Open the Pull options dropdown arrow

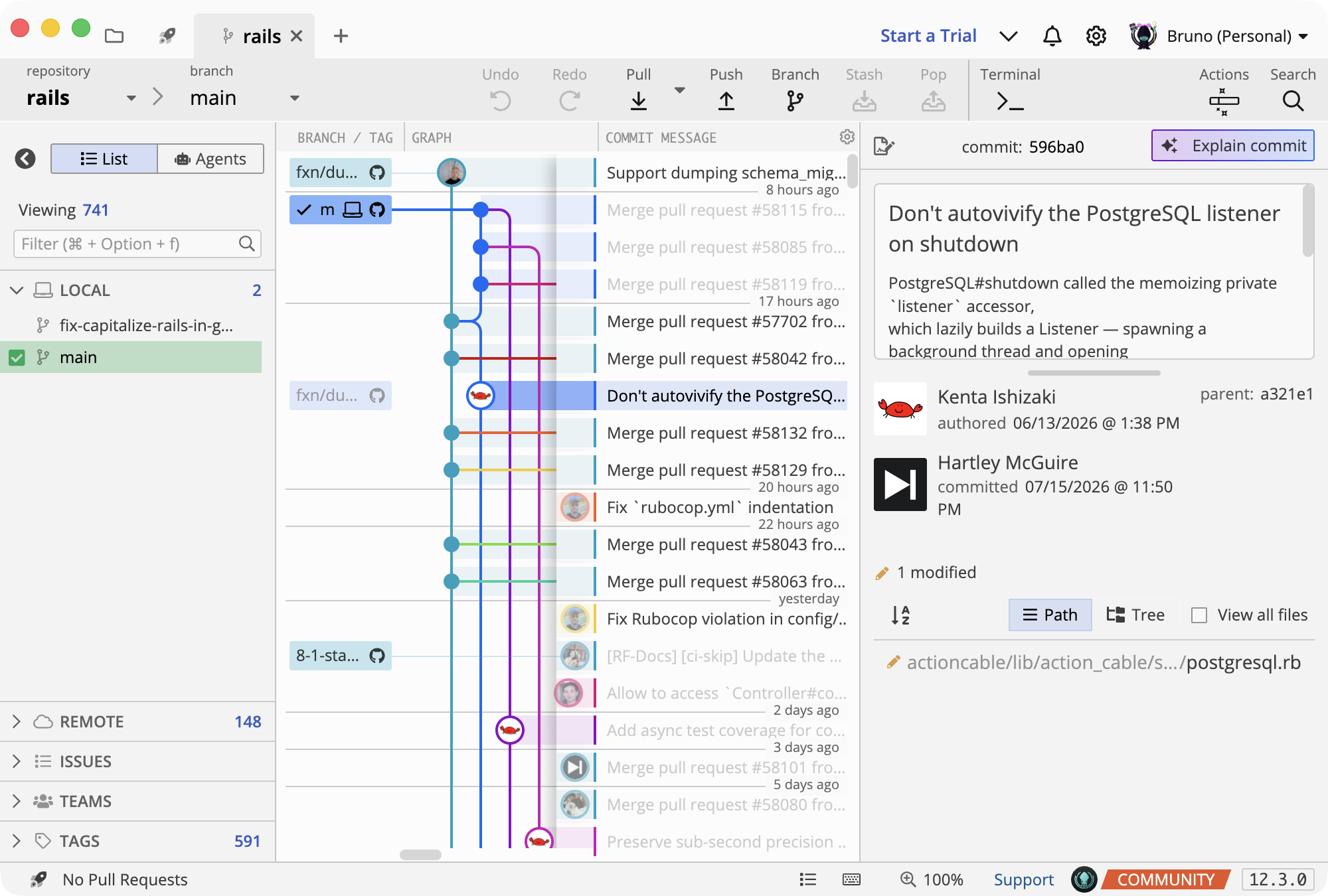pyautogui.click(x=679, y=90)
